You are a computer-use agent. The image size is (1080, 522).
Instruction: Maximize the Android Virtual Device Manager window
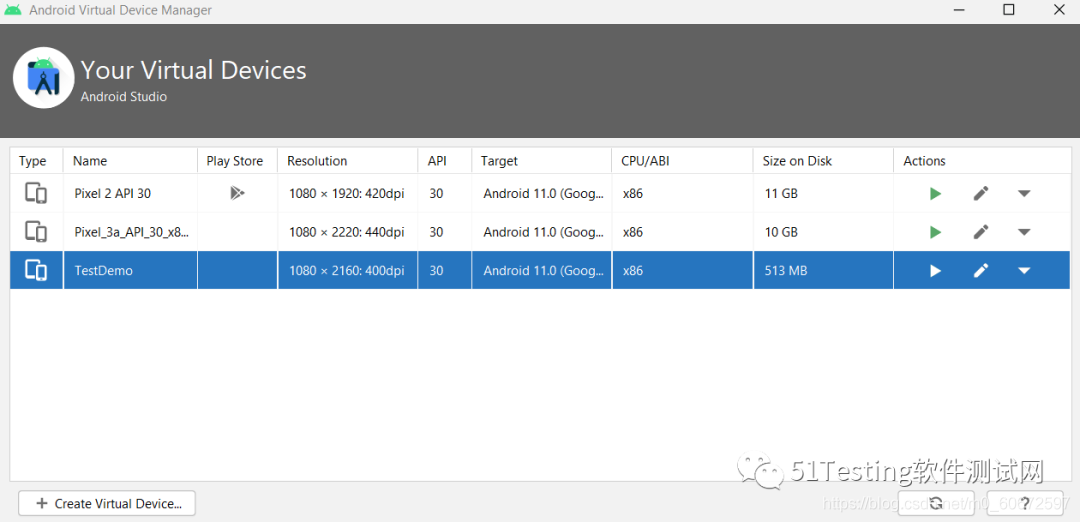coord(1008,10)
